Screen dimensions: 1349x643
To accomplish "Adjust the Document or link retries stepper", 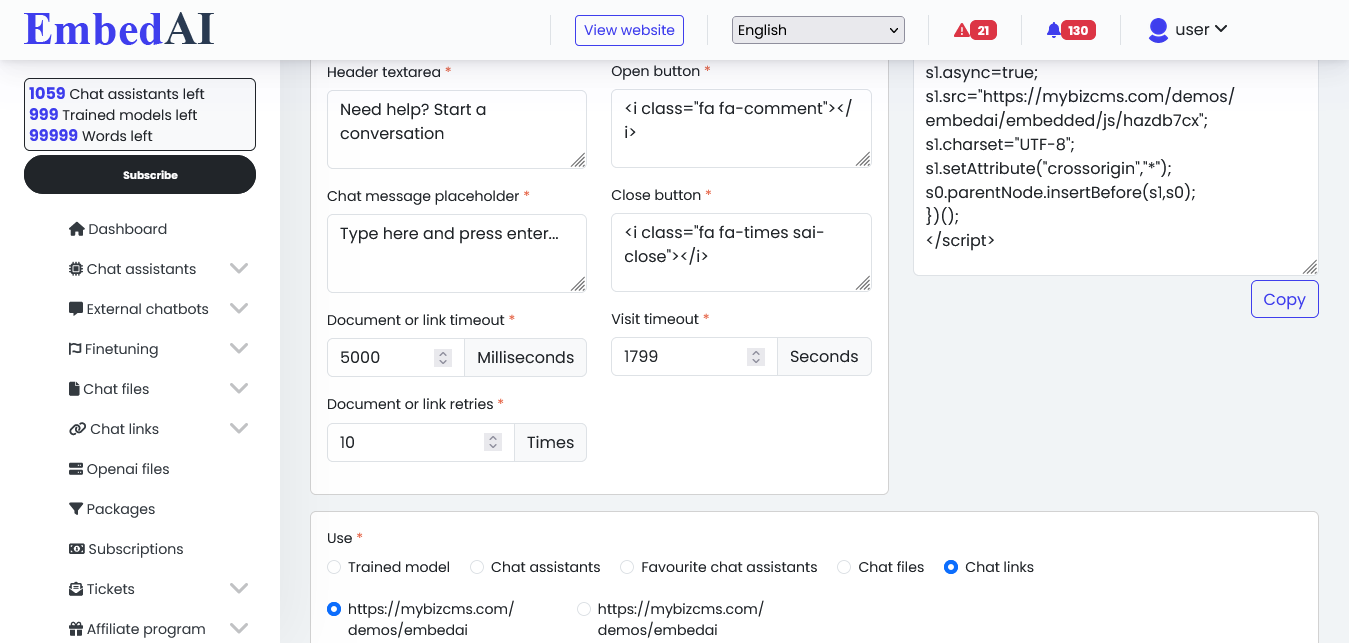I will pyautogui.click(x=492, y=442).
